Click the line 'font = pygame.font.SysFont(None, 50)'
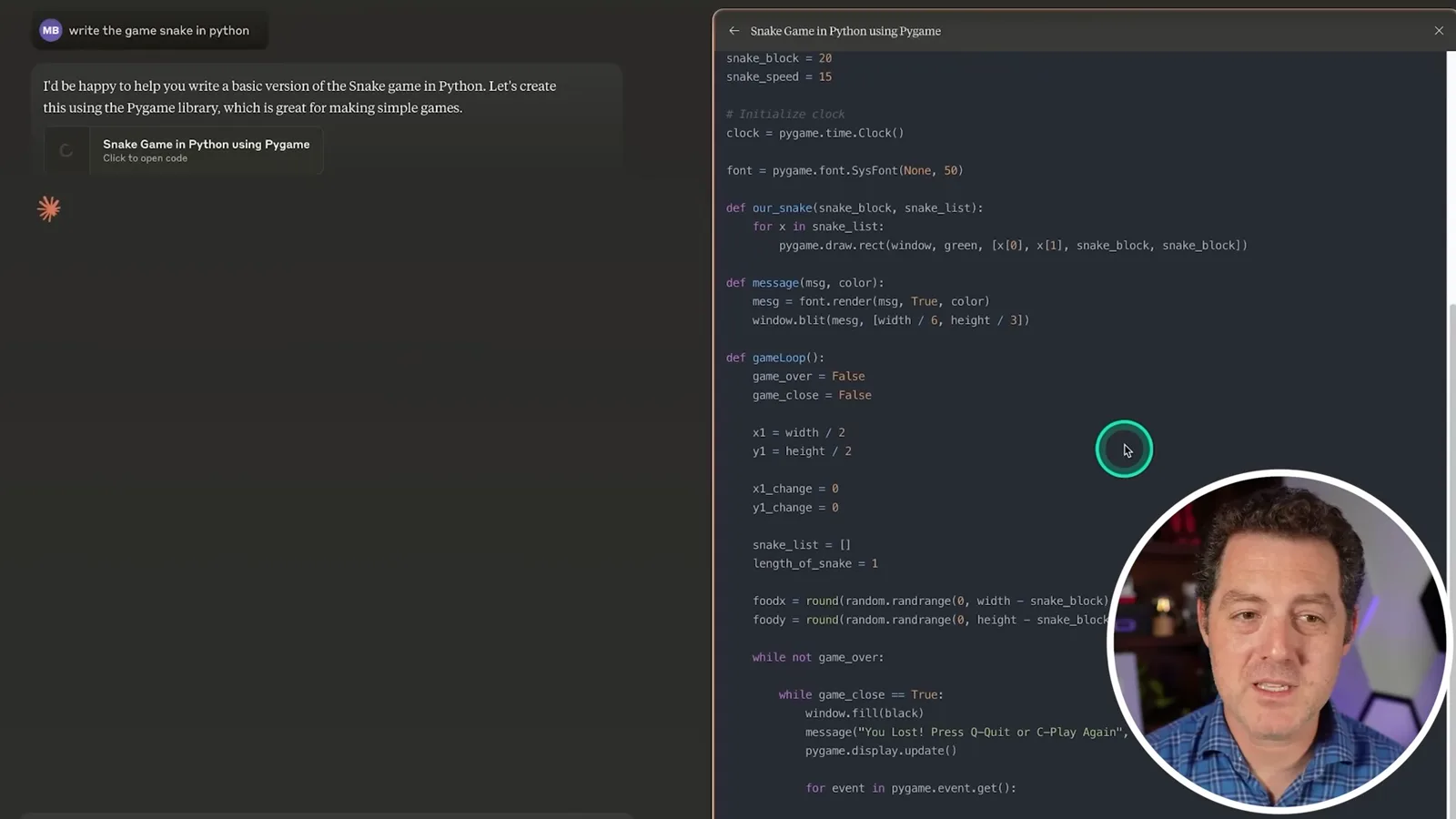This screenshot has height=819, width=1456. click(x=844, y=170)
